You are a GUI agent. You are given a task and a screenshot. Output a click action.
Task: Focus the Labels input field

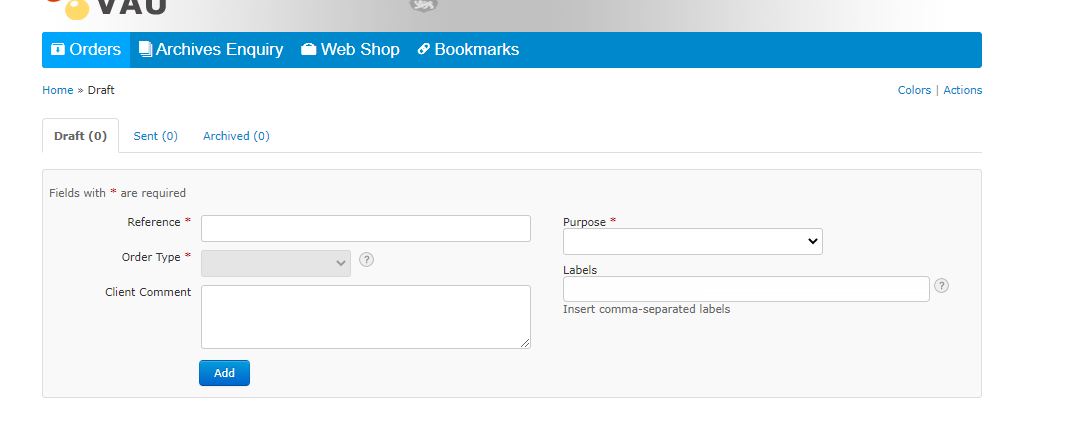pyautogui.click(x=745, y=289)
